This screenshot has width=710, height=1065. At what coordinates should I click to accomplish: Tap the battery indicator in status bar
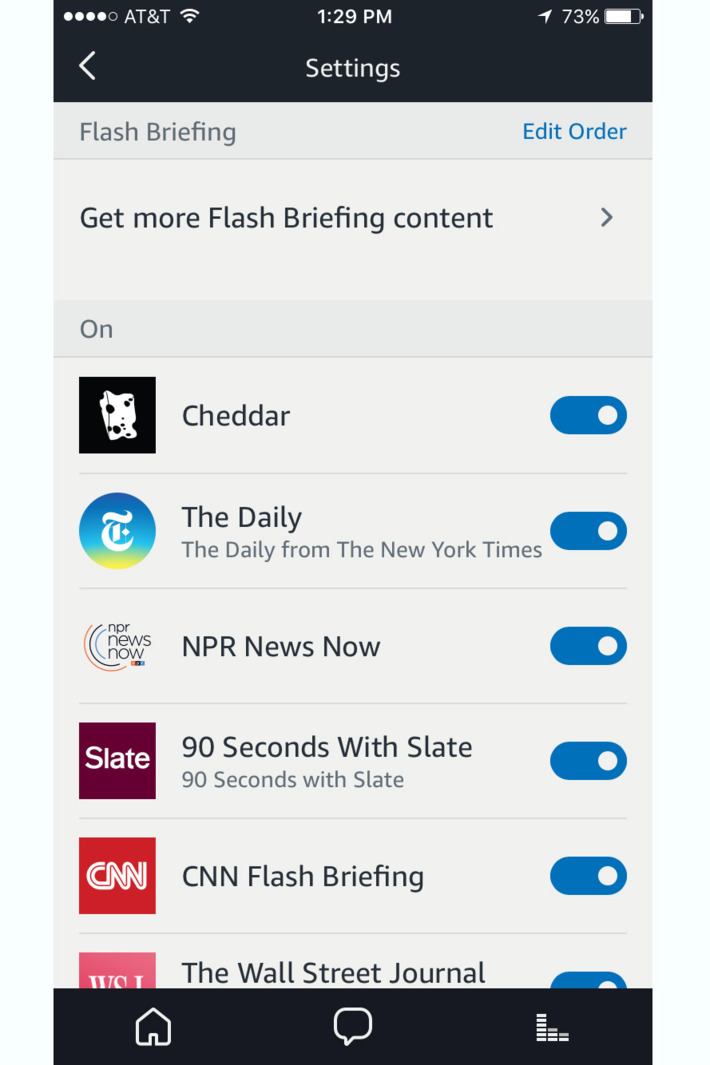click(x=624, y=16)
